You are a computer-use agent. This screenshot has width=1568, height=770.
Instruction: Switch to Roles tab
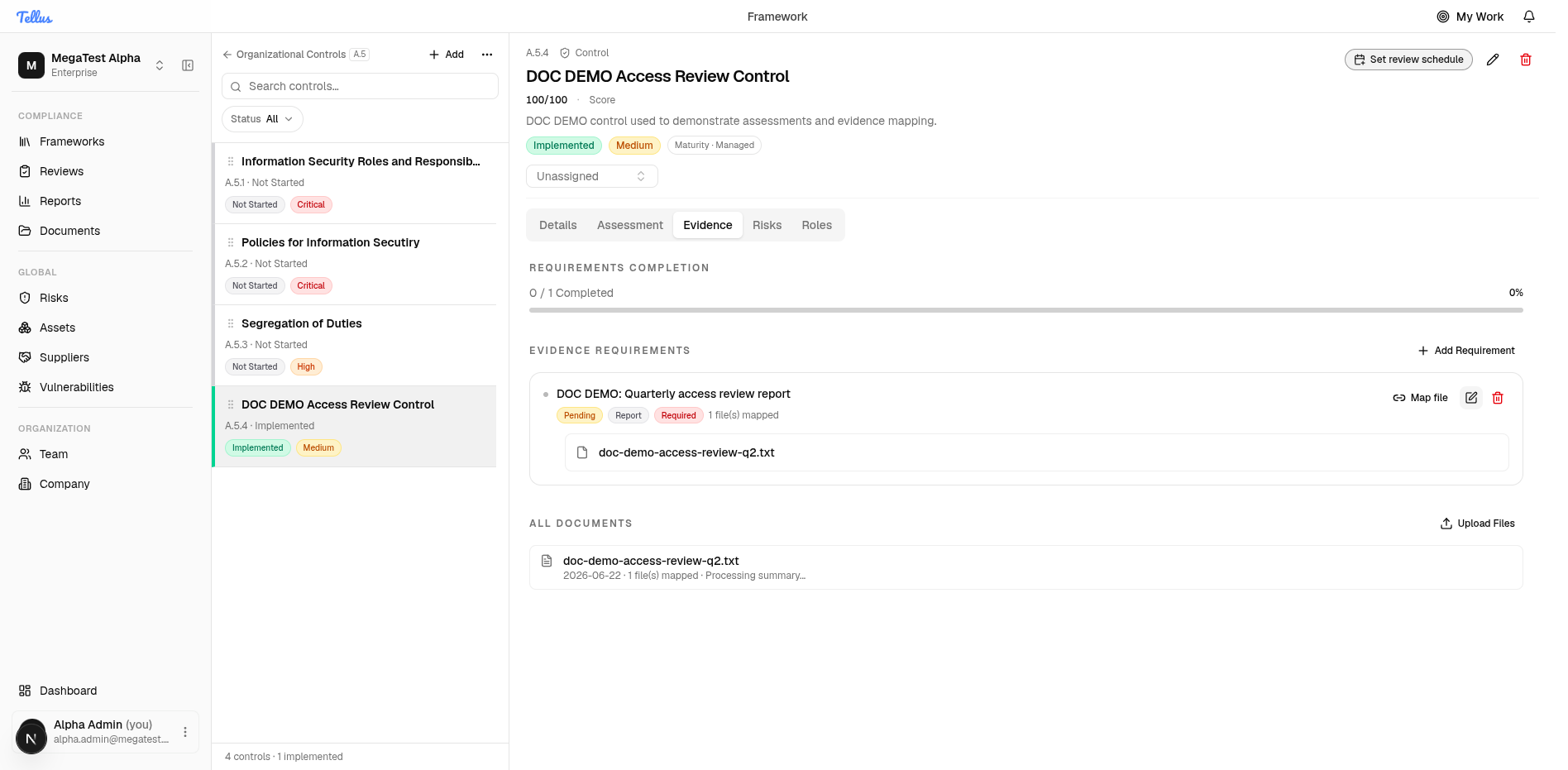[817, 225]
